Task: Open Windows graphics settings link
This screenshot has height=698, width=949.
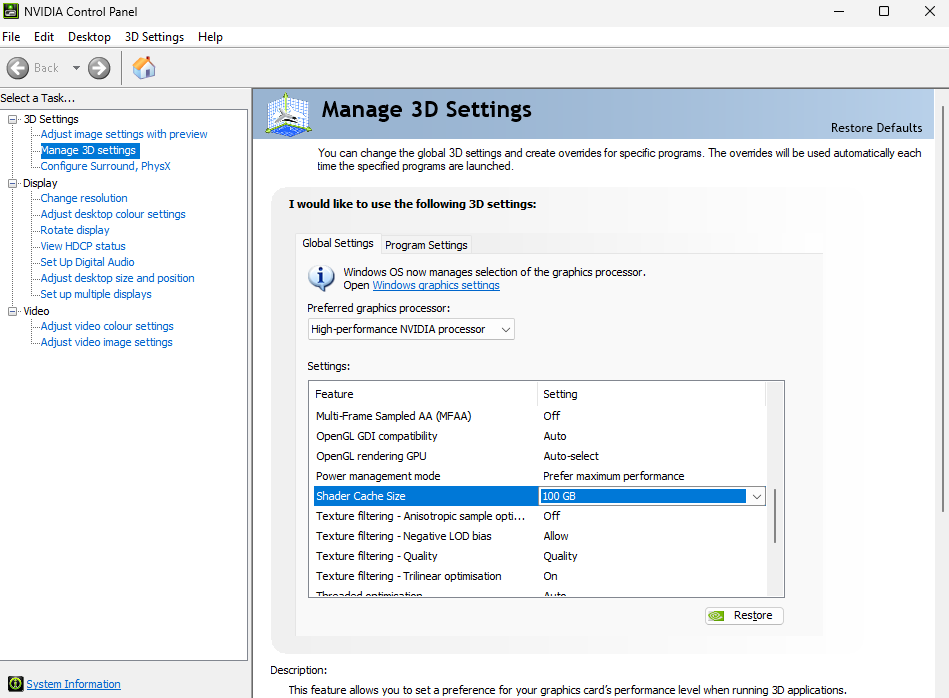Action: (x=436, y=285)
